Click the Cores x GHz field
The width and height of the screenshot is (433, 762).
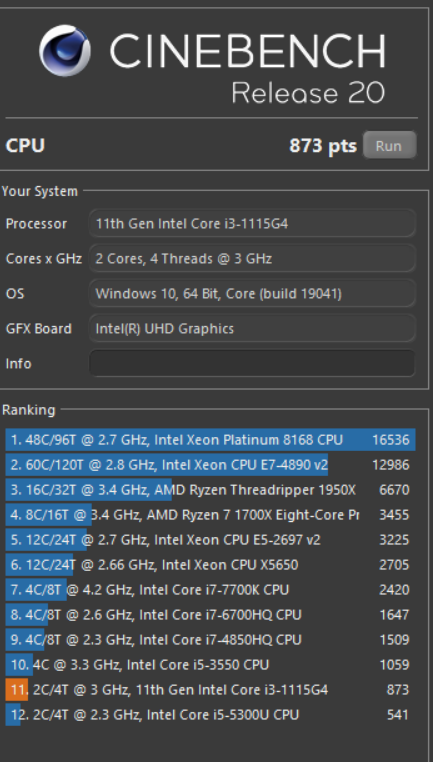(252, 259)
